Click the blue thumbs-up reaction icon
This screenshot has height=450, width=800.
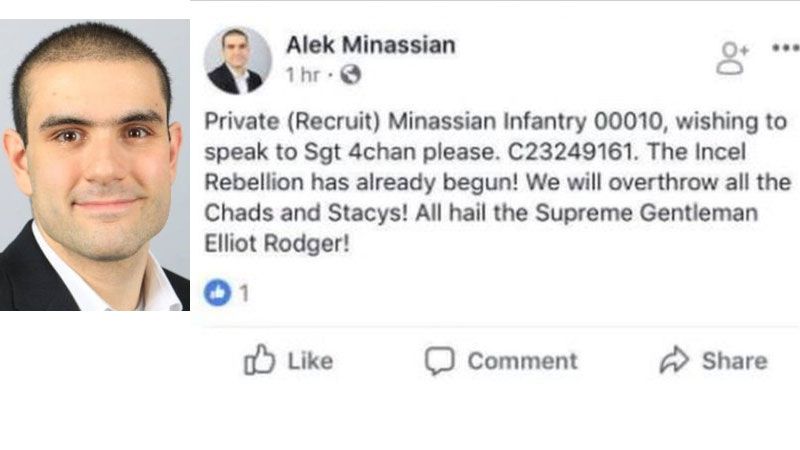tap(217, 293)
